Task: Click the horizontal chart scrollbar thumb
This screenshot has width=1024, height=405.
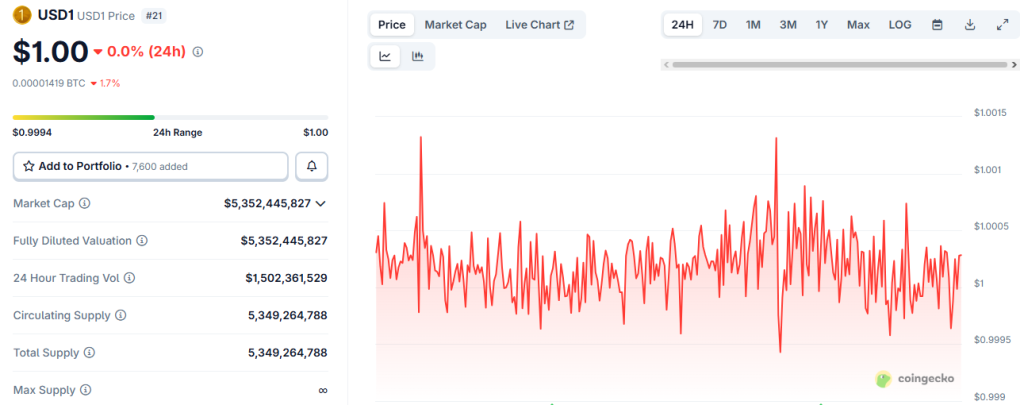Action: 840,65
